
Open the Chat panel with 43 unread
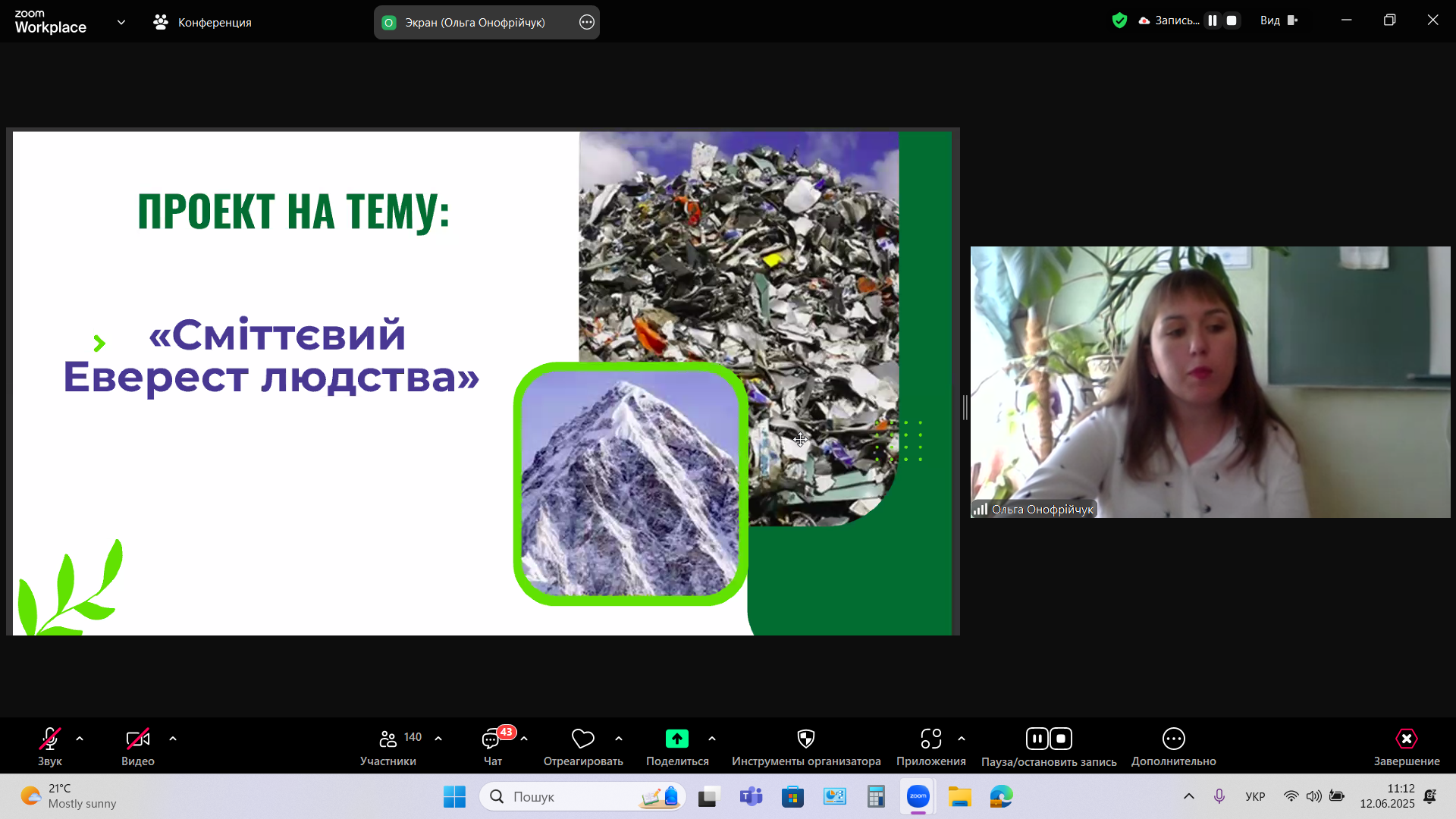491,739
